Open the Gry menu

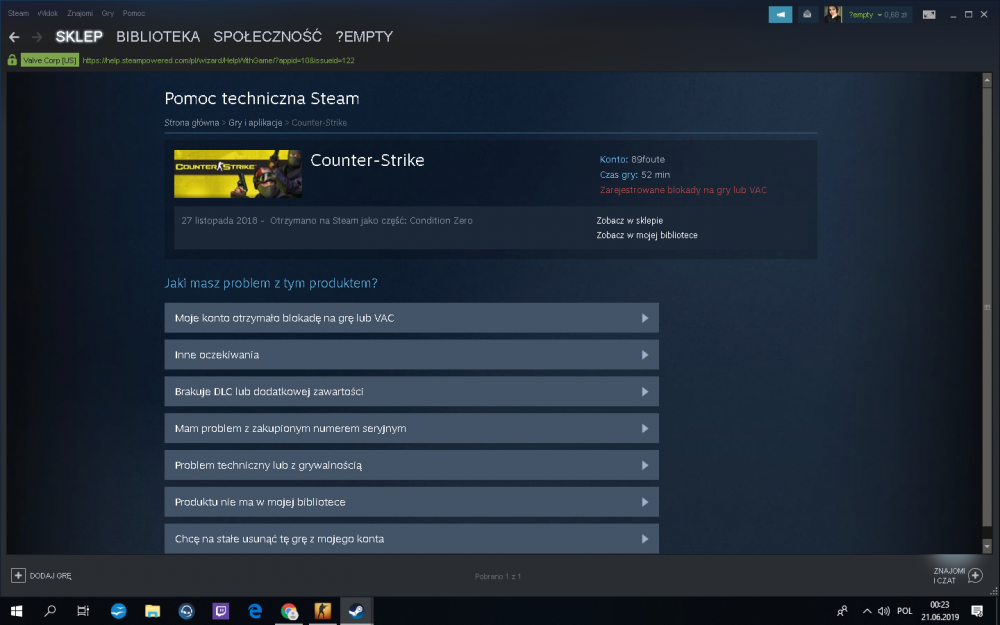(x=108, y=13)
